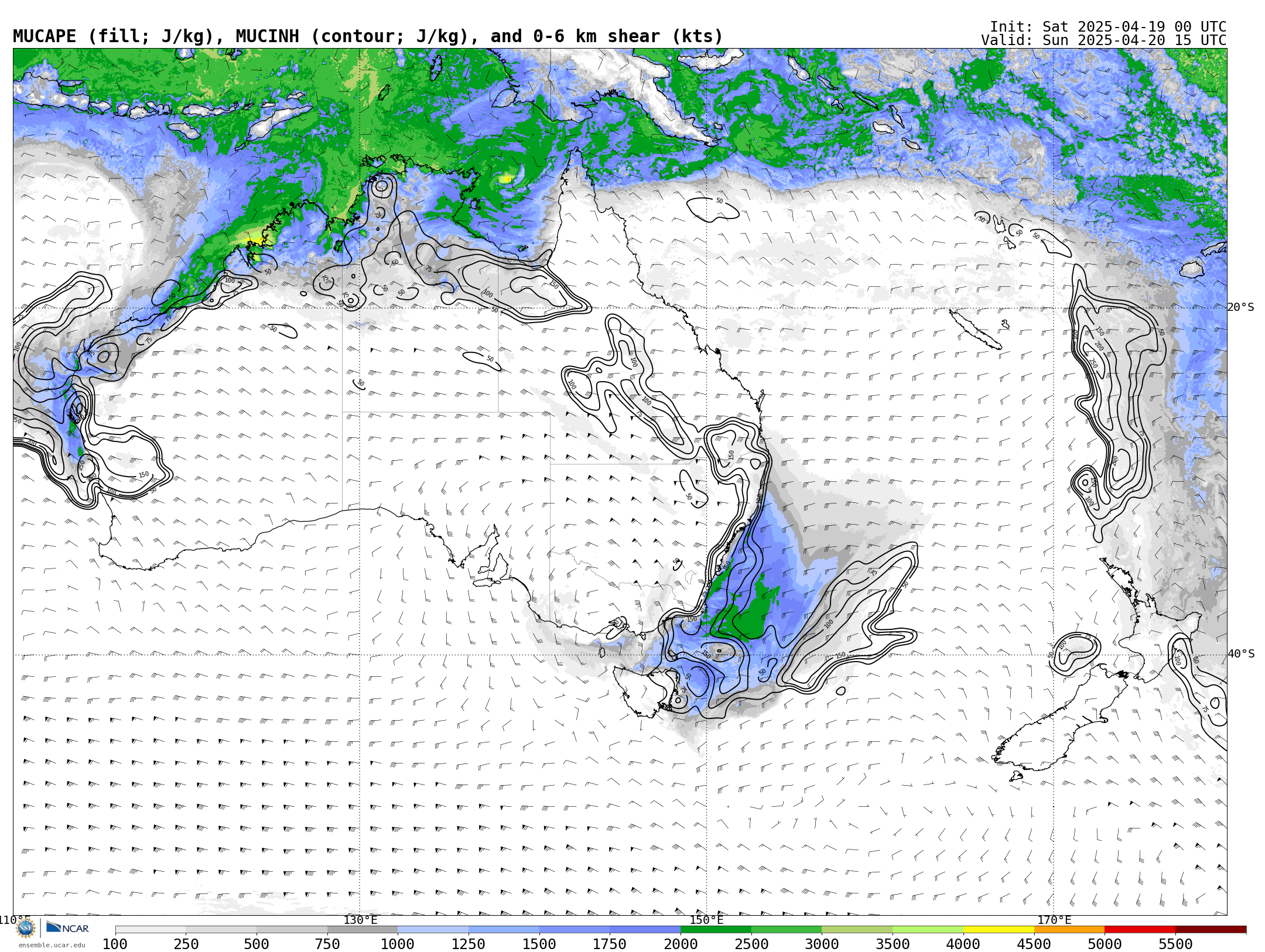This screenshot has width=1265, height=952.
Task: Pick the yellow swatch between 4000 and 4500
Action: click(999, 929)
